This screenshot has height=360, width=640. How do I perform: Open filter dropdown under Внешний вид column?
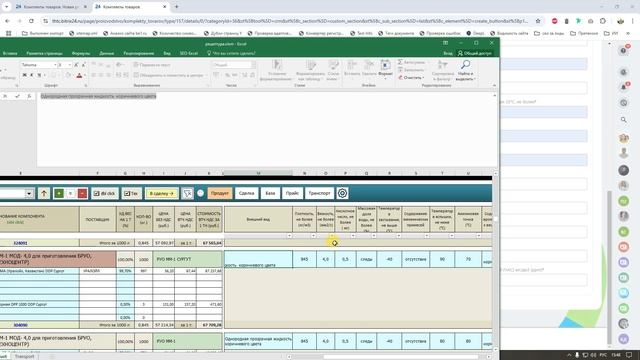(x=289, y=236)
